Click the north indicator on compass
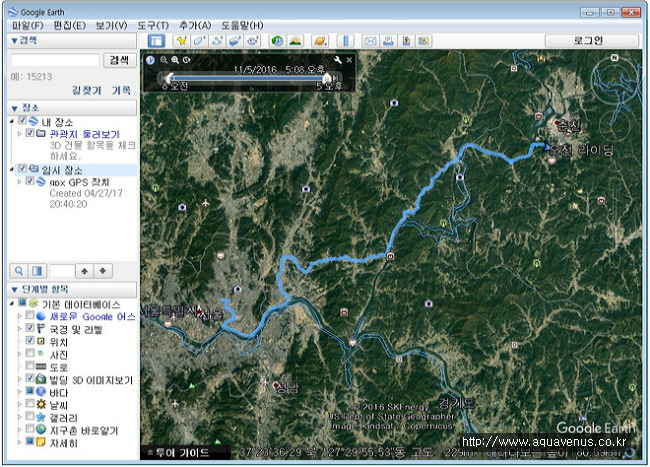Screen dimensions: 650x467 click(x=614, y=58)
